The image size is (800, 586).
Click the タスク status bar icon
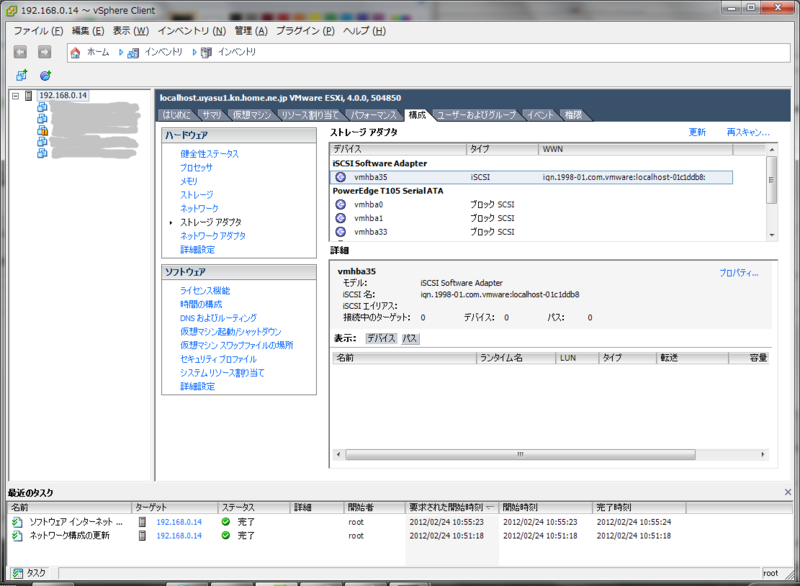17,573
